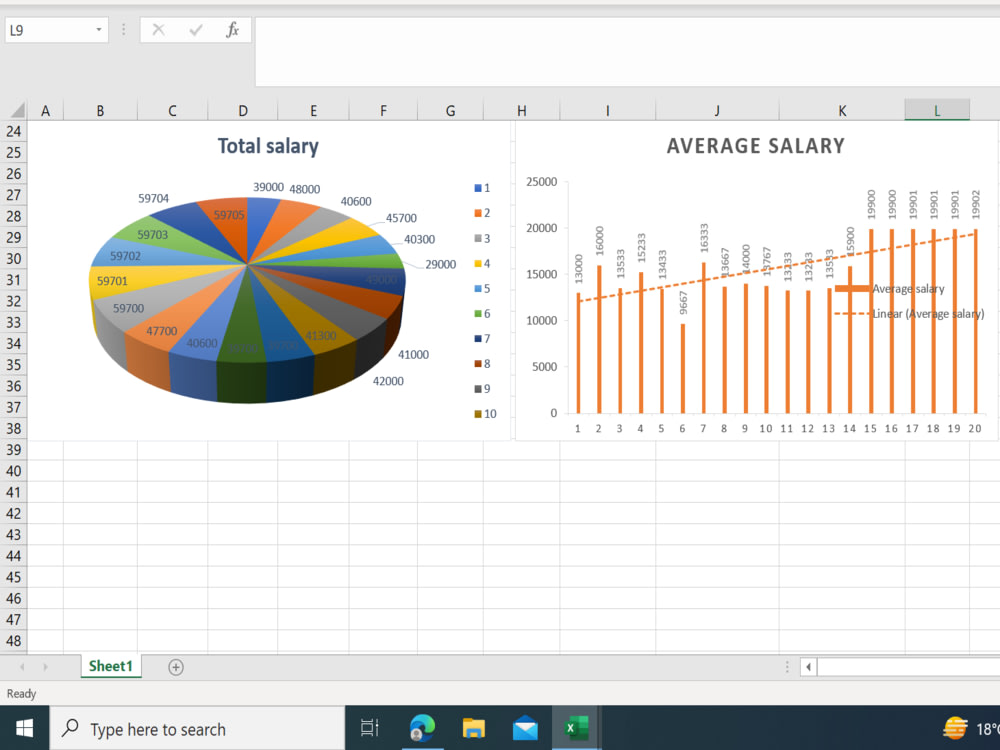
Task: Add a new sheet with plus button
Action: [x=175, y=667]
